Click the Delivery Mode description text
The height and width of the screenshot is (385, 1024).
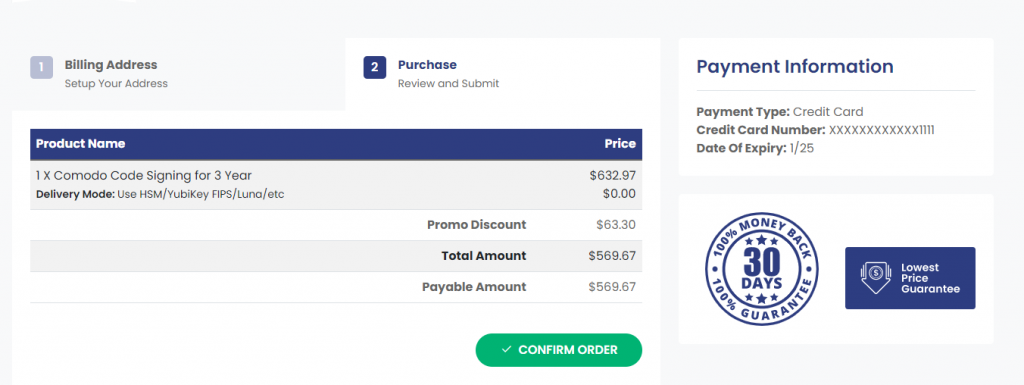[160, 194]
